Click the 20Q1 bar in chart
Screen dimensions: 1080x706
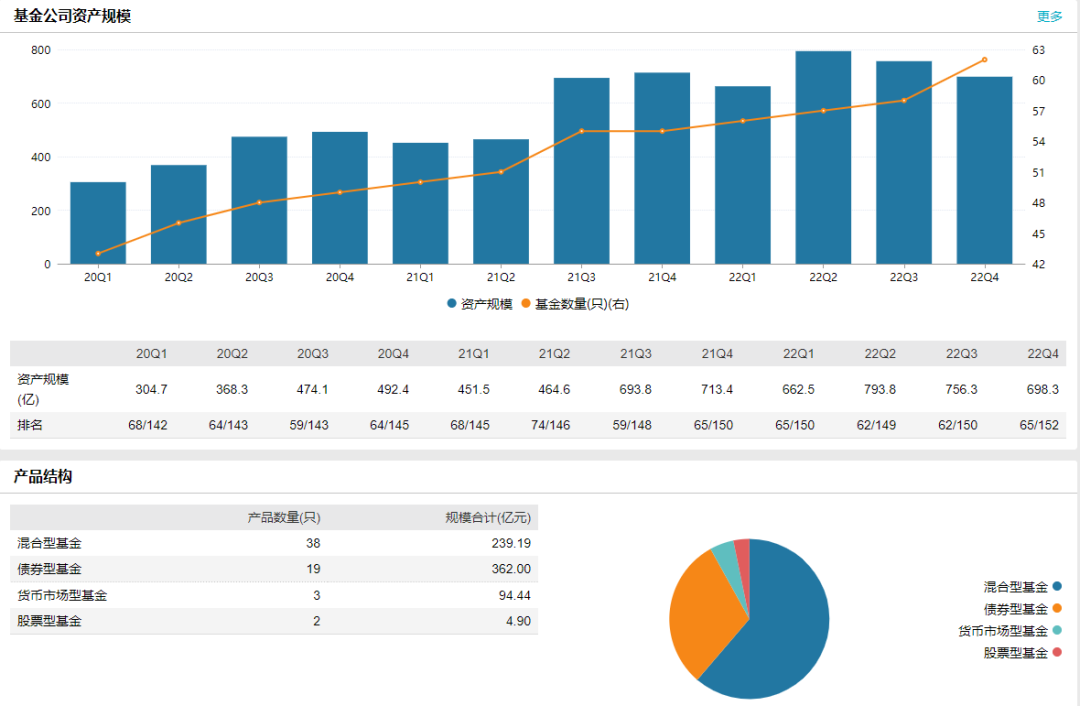(98, 224)
